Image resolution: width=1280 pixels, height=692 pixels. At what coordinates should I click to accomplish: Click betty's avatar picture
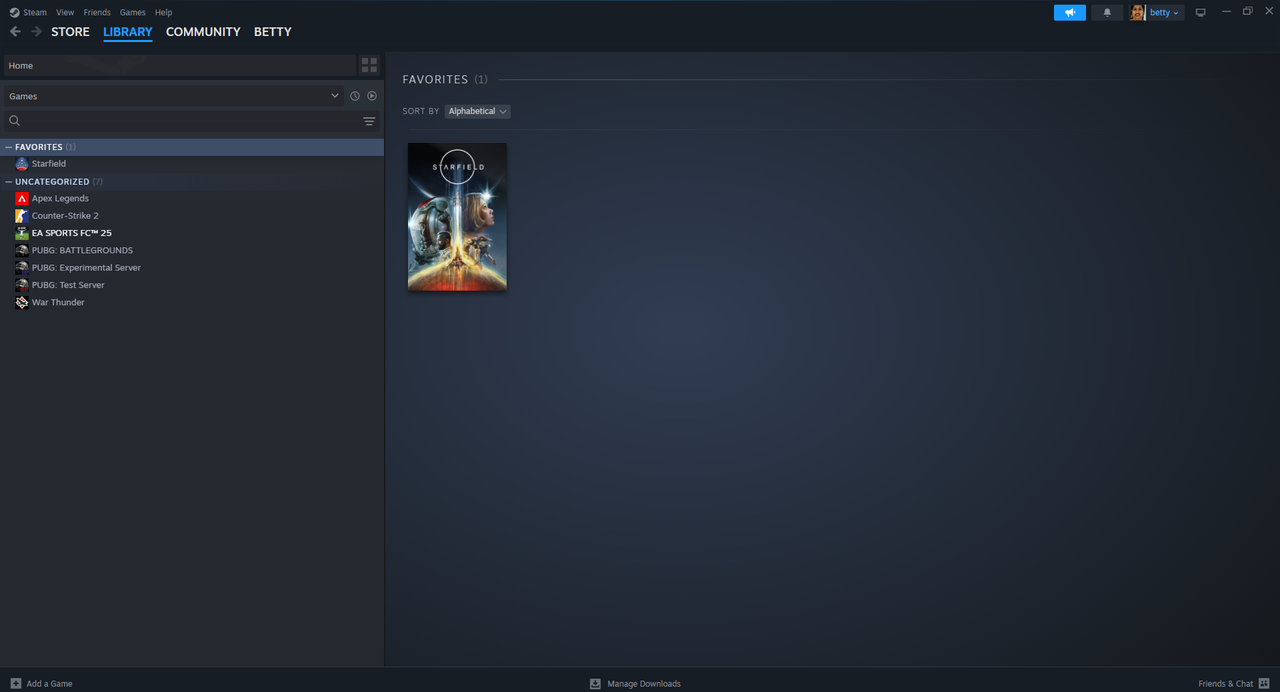pyautogui.click(x=1138, y=12)
